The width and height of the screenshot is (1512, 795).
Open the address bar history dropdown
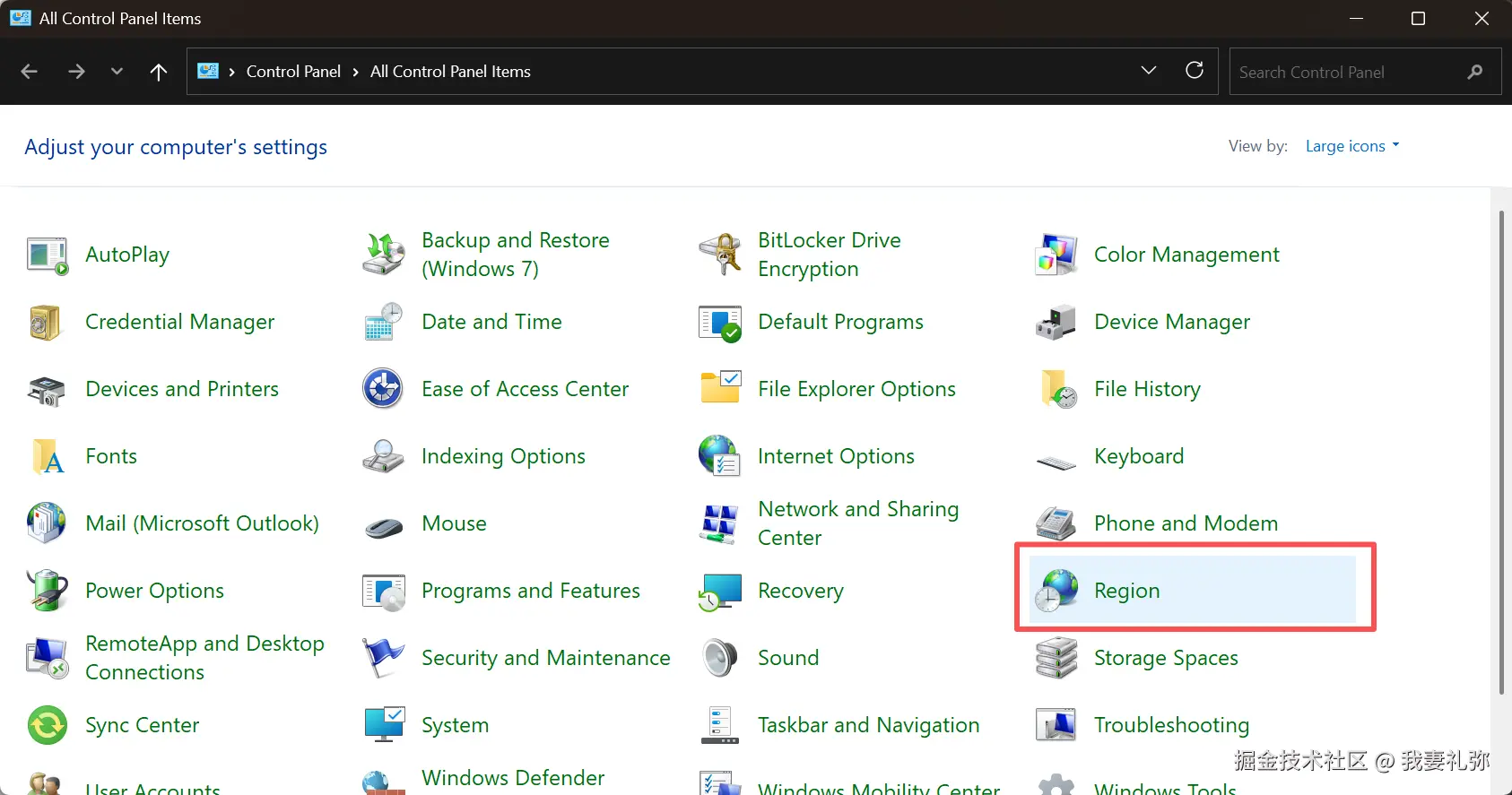[1148, 71]
